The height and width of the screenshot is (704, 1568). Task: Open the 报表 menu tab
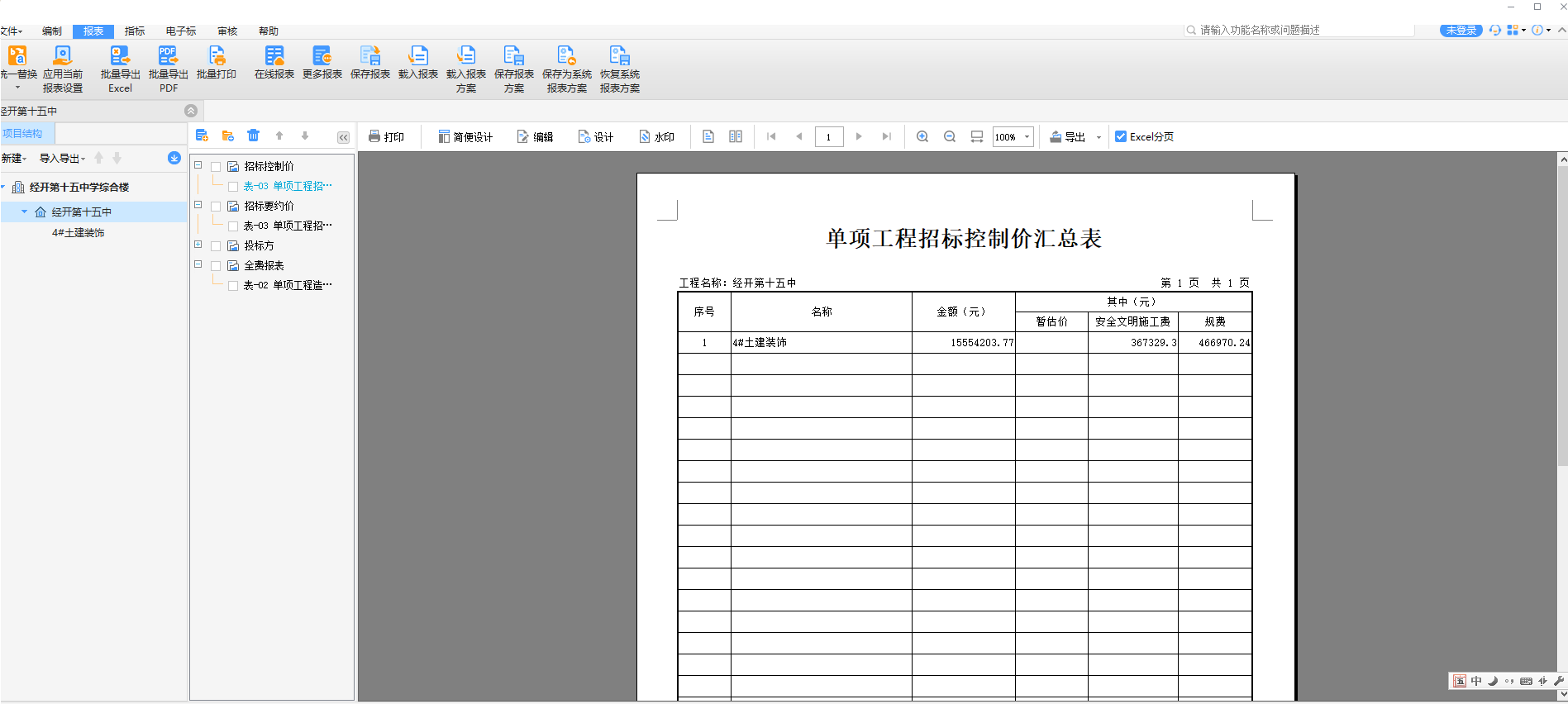pyautogui.click(x=93, y=31)
